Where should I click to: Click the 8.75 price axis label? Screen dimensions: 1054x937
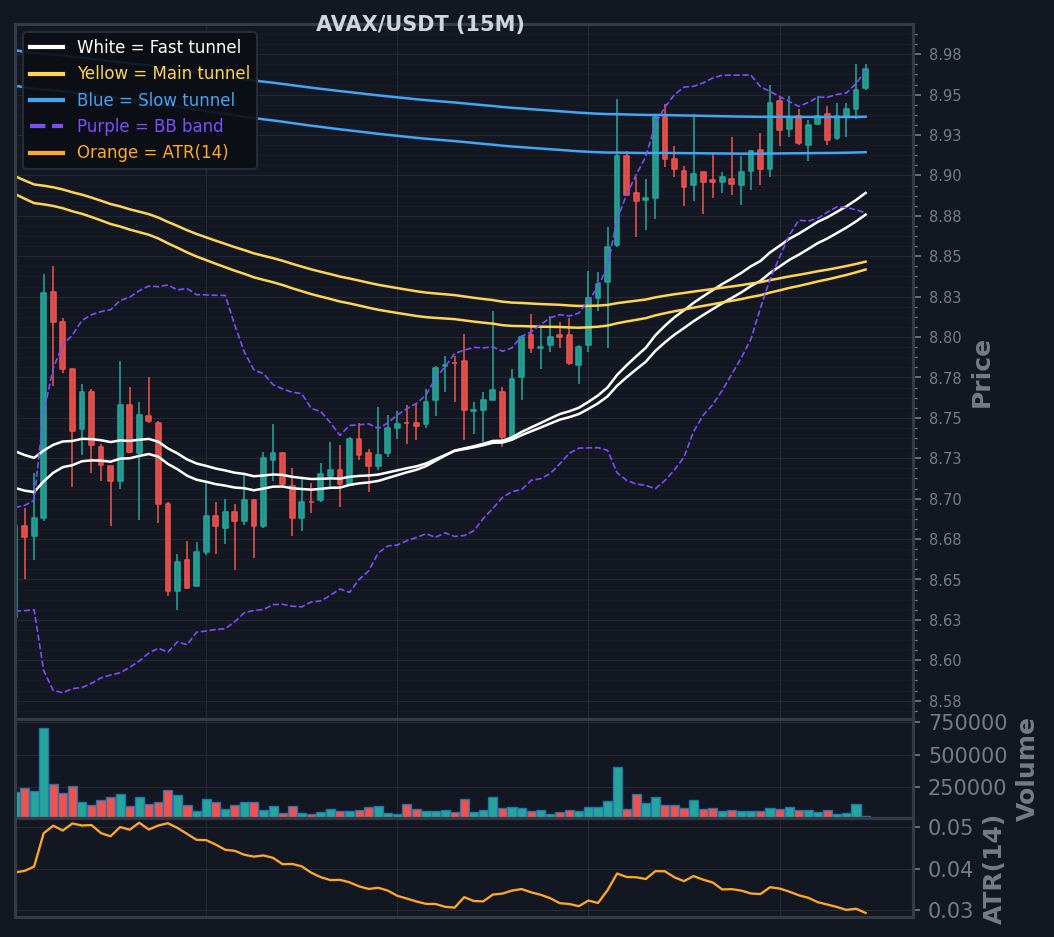(945, 418)
